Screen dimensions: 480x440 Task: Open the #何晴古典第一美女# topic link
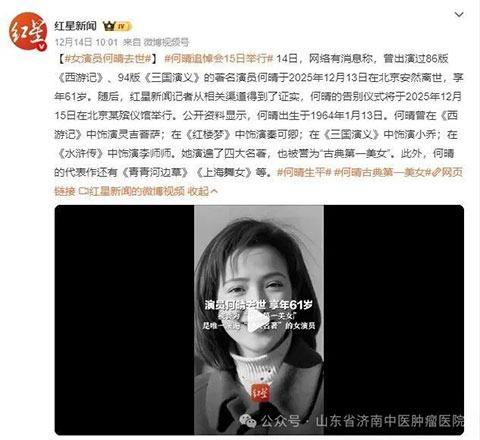click(383, 172)
